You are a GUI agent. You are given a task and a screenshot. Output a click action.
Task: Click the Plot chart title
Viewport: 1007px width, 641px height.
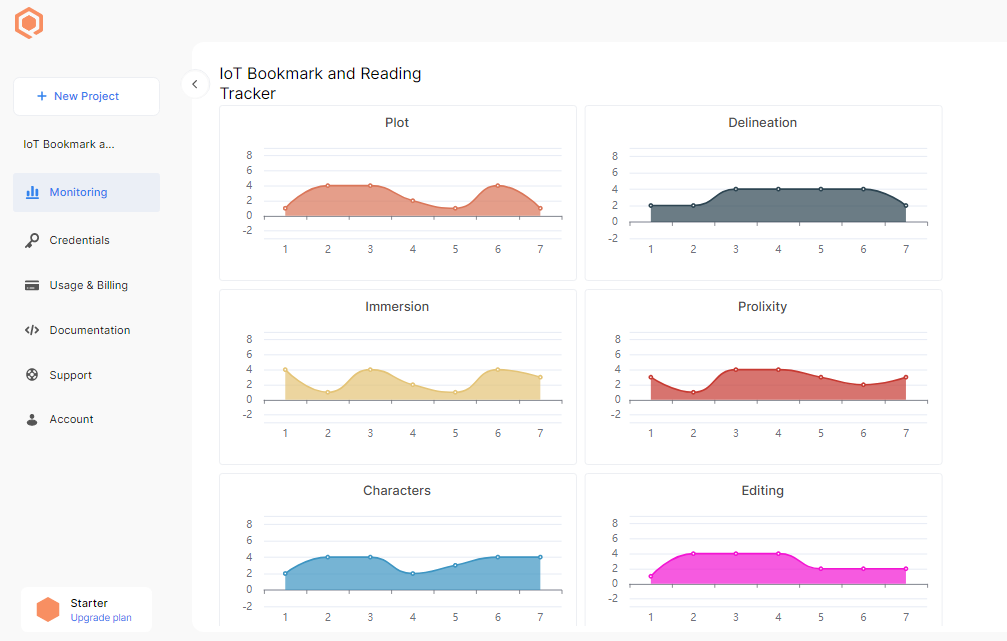pos(397,123)
